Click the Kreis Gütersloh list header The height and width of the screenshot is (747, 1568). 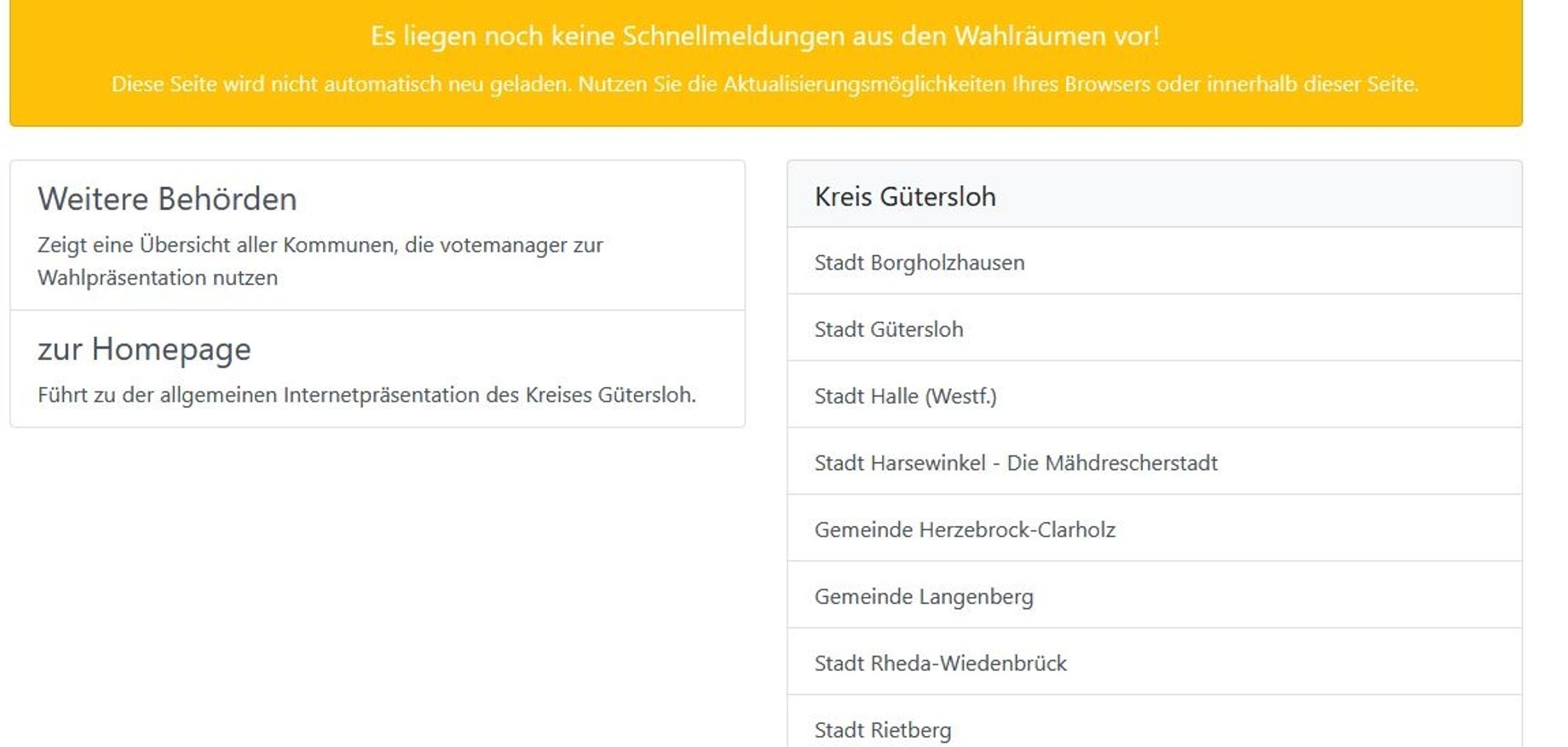(x=905, y=196)
